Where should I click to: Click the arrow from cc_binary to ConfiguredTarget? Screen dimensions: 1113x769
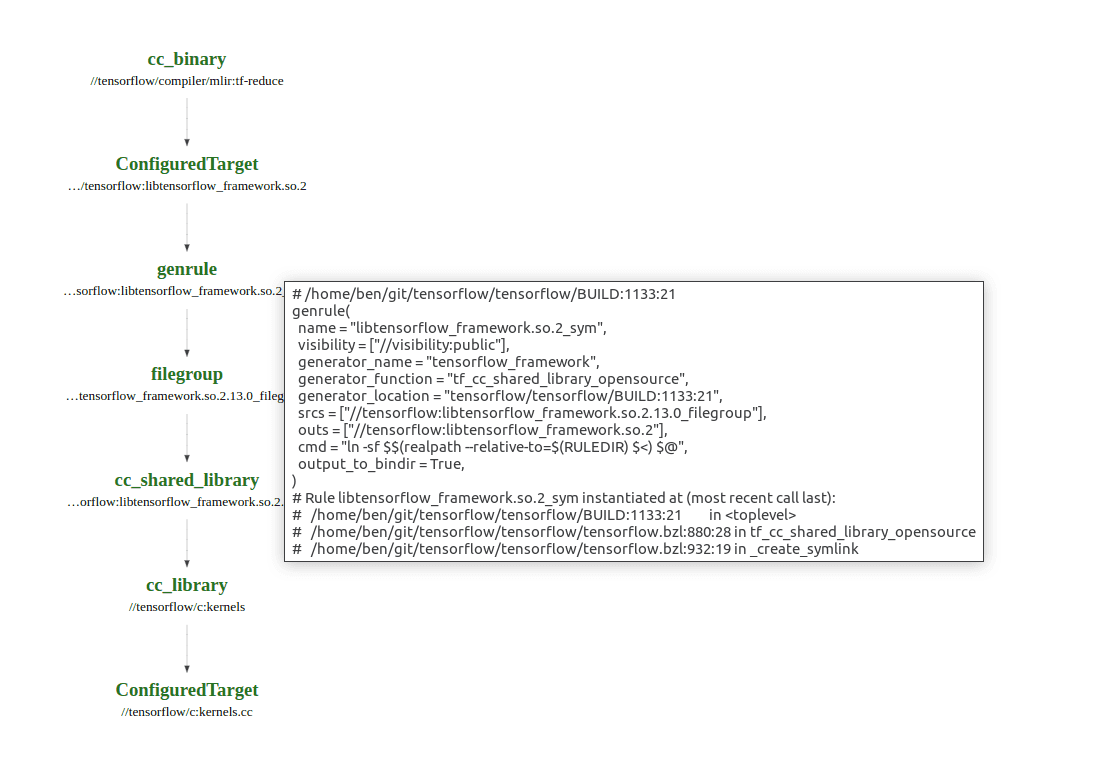point(187,123)
